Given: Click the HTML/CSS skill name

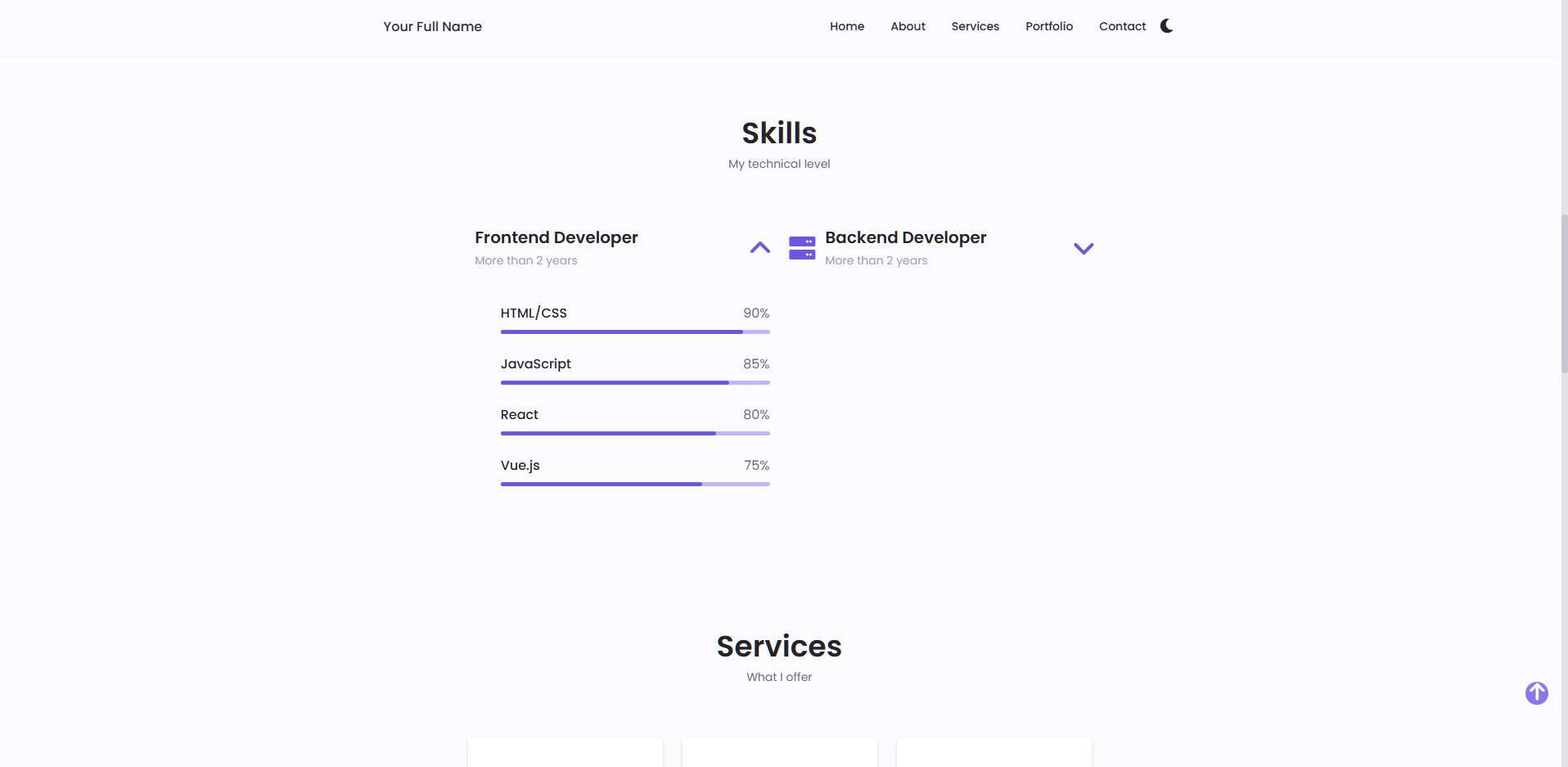Looking at the screenshot, I should [x=534, y=314].
